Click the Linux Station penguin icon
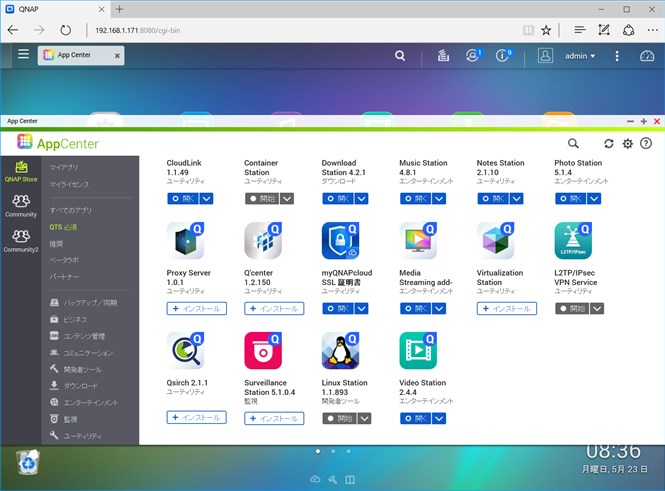665x491 pixels. click(x=341, y=351)
